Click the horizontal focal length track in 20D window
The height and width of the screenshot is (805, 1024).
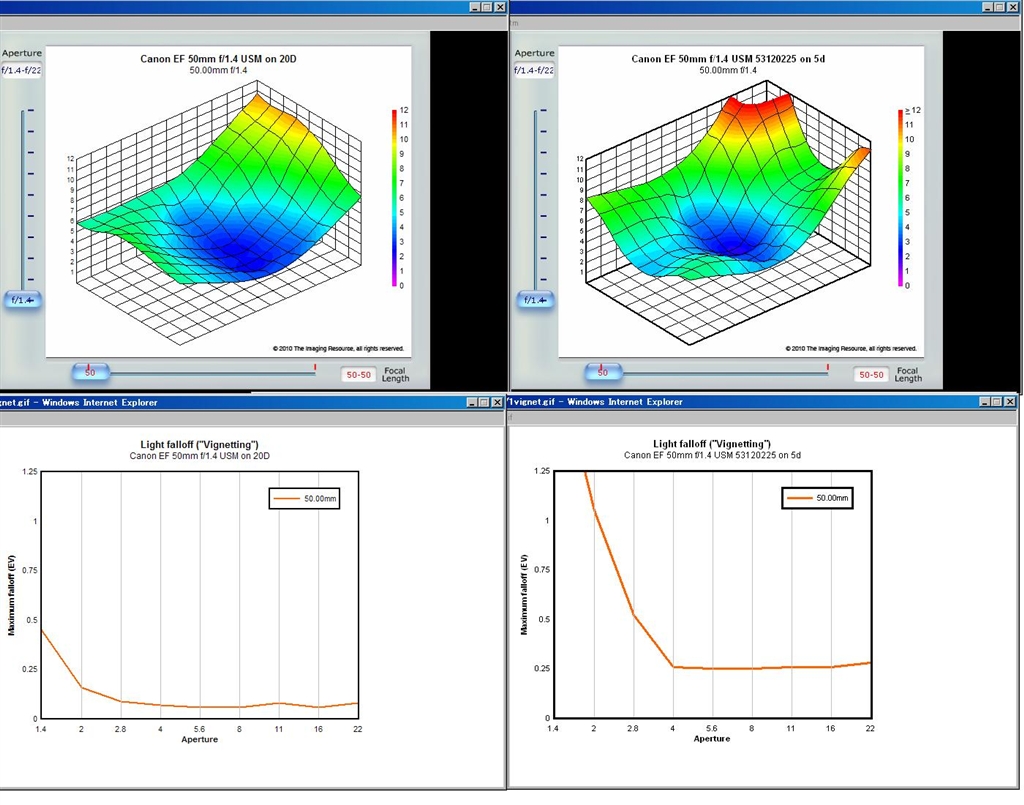212,373
